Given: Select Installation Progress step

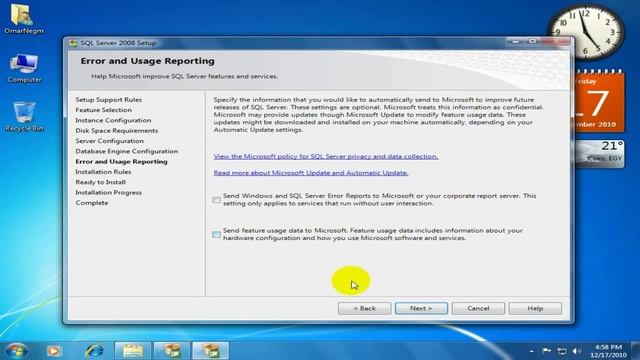Looking at the screenshot, I should tap(109, 192).
